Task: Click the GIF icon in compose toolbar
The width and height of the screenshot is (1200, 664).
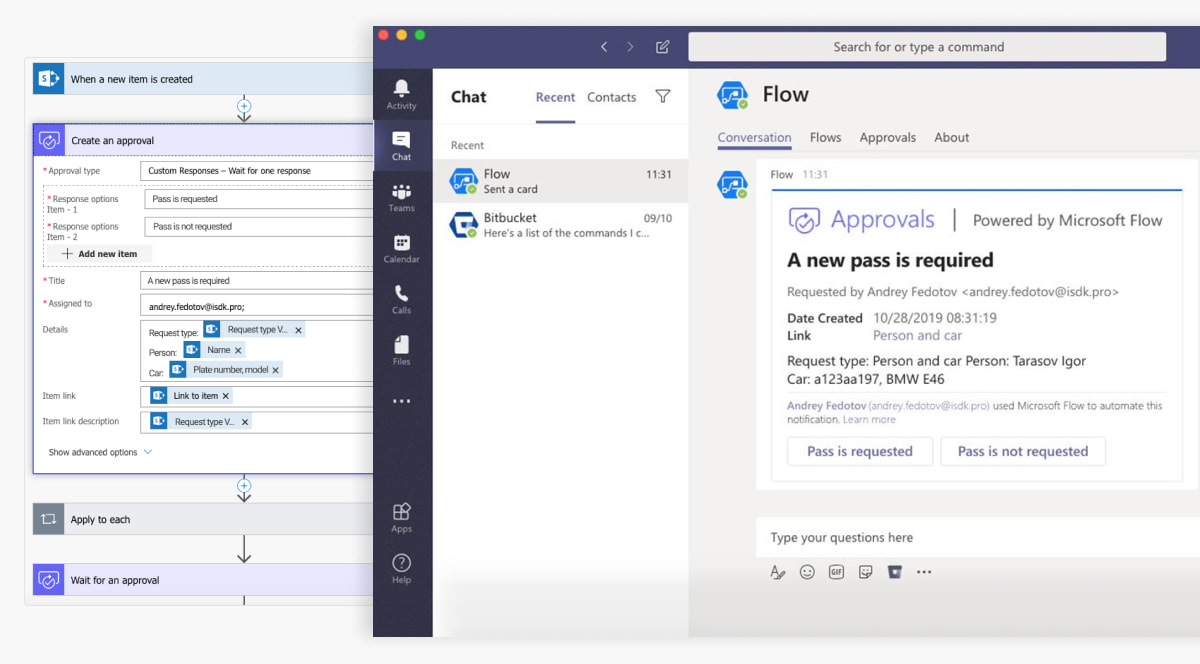Action: click(x=836, y=572)
